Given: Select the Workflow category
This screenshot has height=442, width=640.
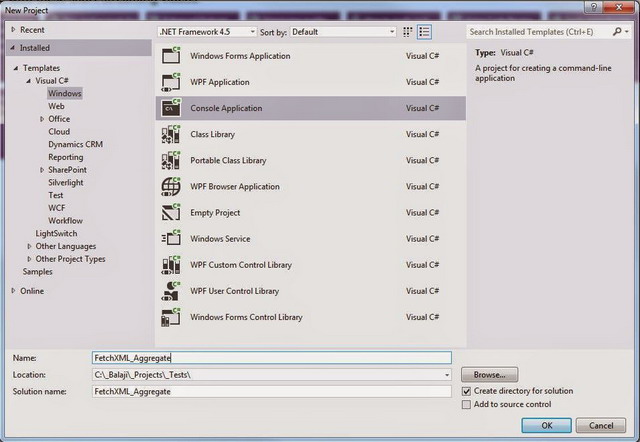Looking at the screenshot, I should point(65,220).
